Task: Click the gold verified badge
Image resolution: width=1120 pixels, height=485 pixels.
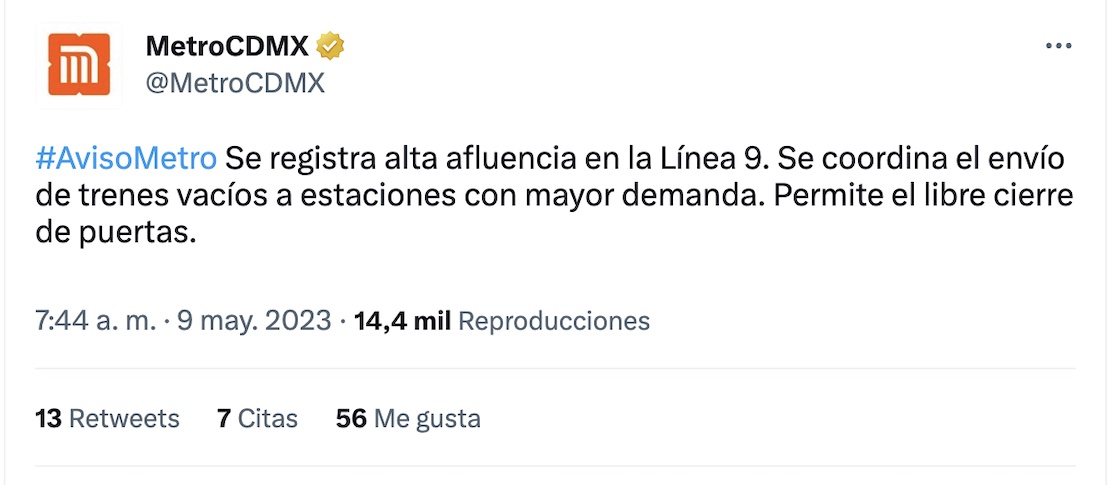Action: pyautogui.click(x=331, y=46)
